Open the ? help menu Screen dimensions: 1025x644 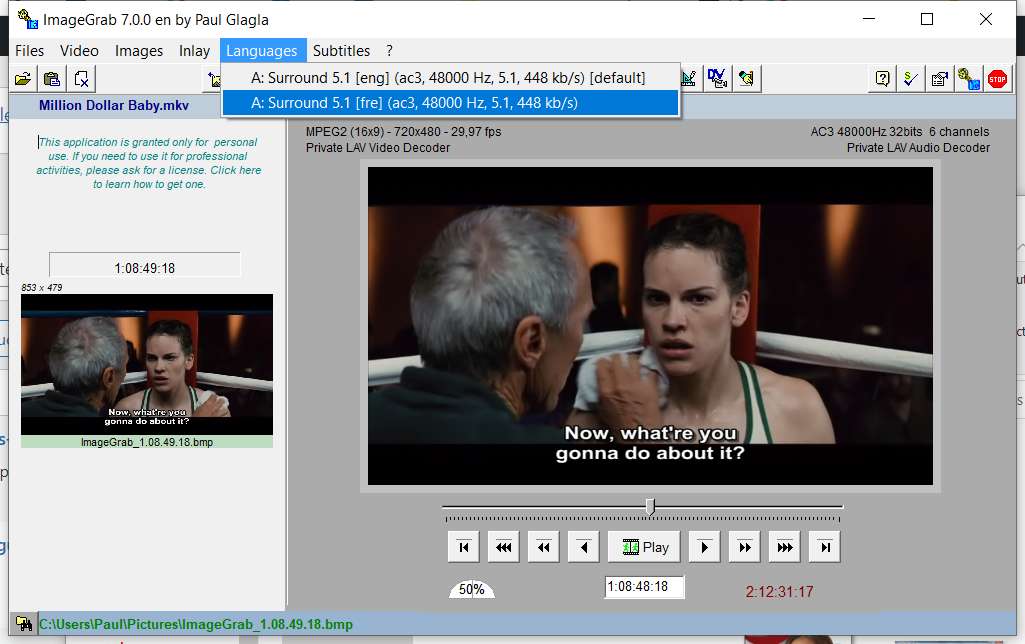(x=389, y=51)
